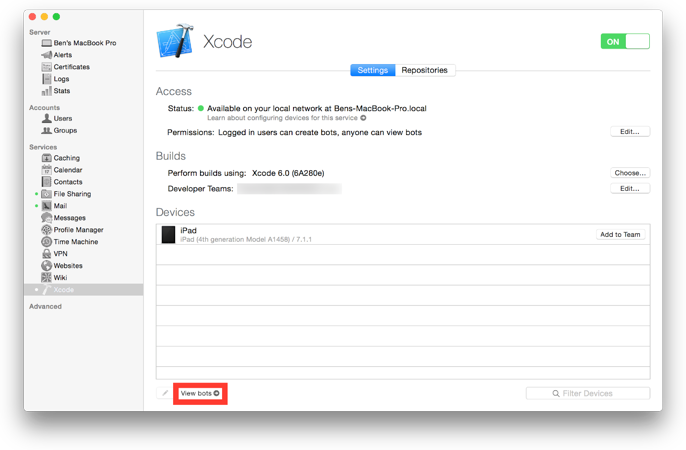Open the Logs icon in sidebar

pos(46,79)
